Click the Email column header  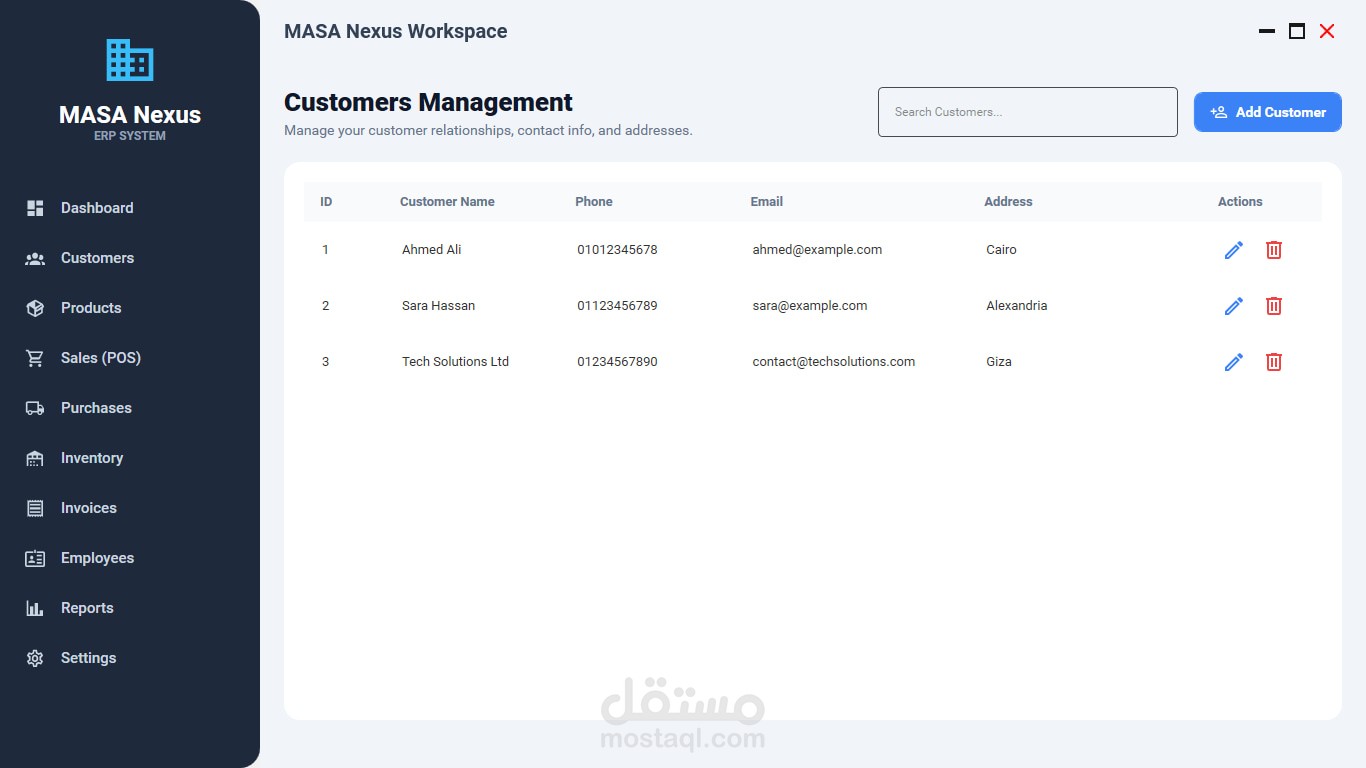click(x=767, y=202)
